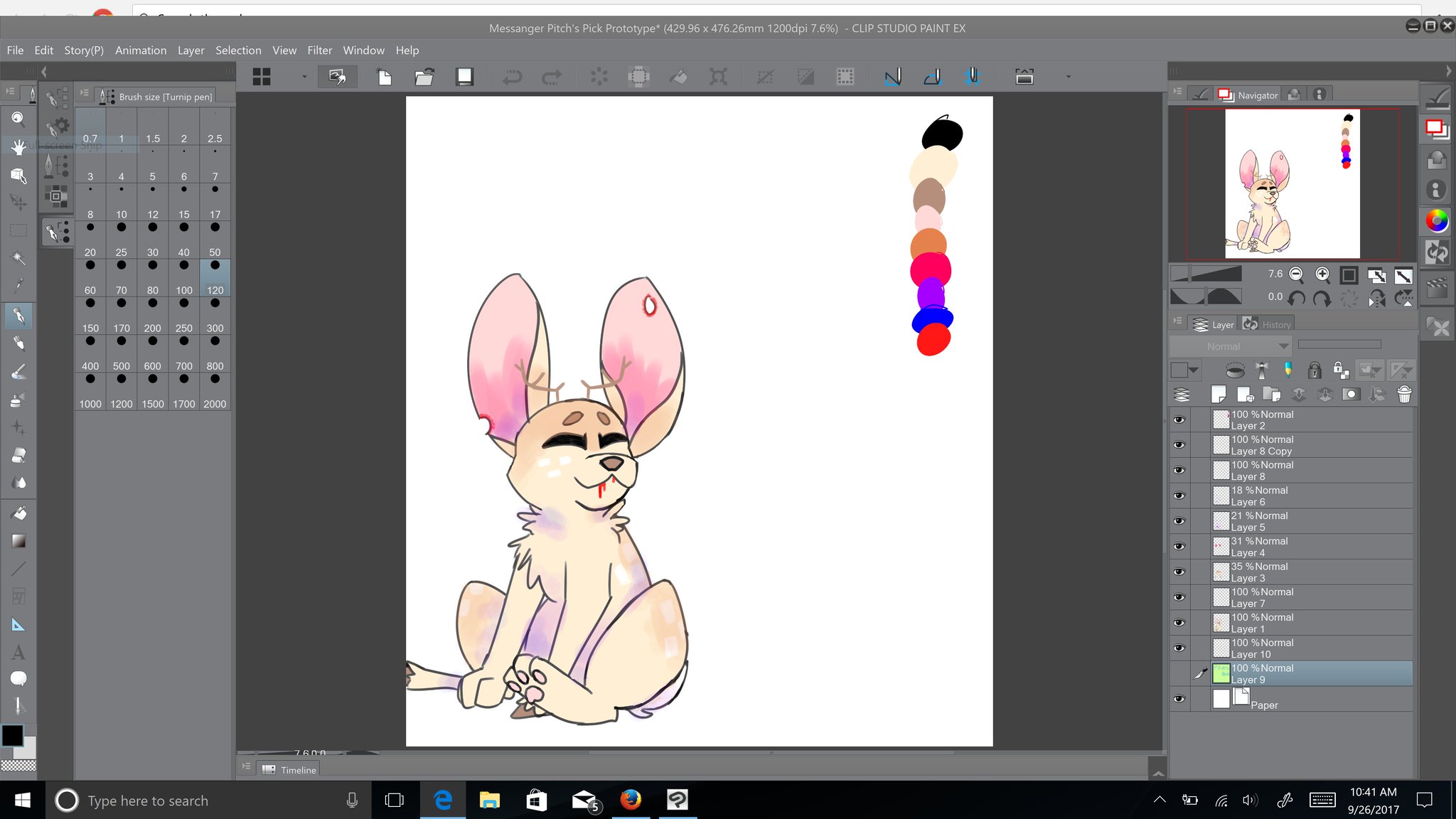Select the Gradient tool
1456x819 pixels.
[18, 541]
